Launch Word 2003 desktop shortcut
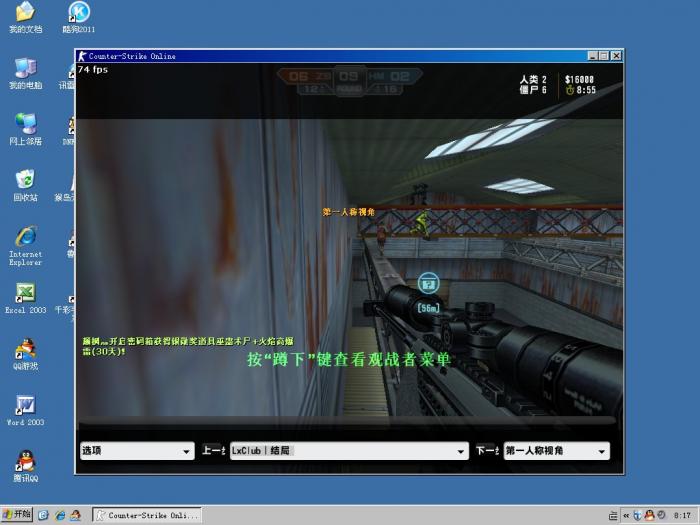 click(x=25, y=410)
